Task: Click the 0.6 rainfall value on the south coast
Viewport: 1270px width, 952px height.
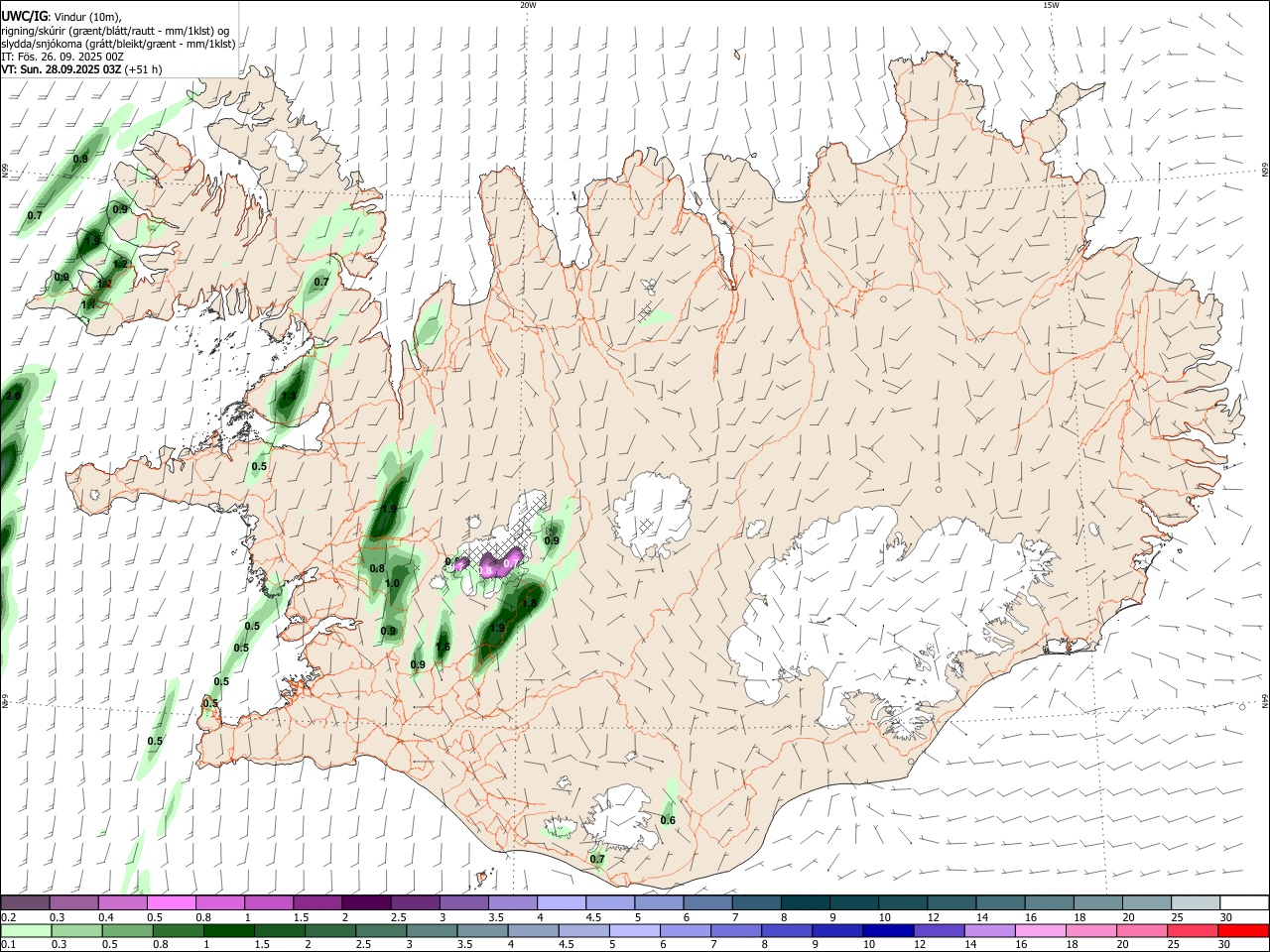Action: click(x=668, y=820)
